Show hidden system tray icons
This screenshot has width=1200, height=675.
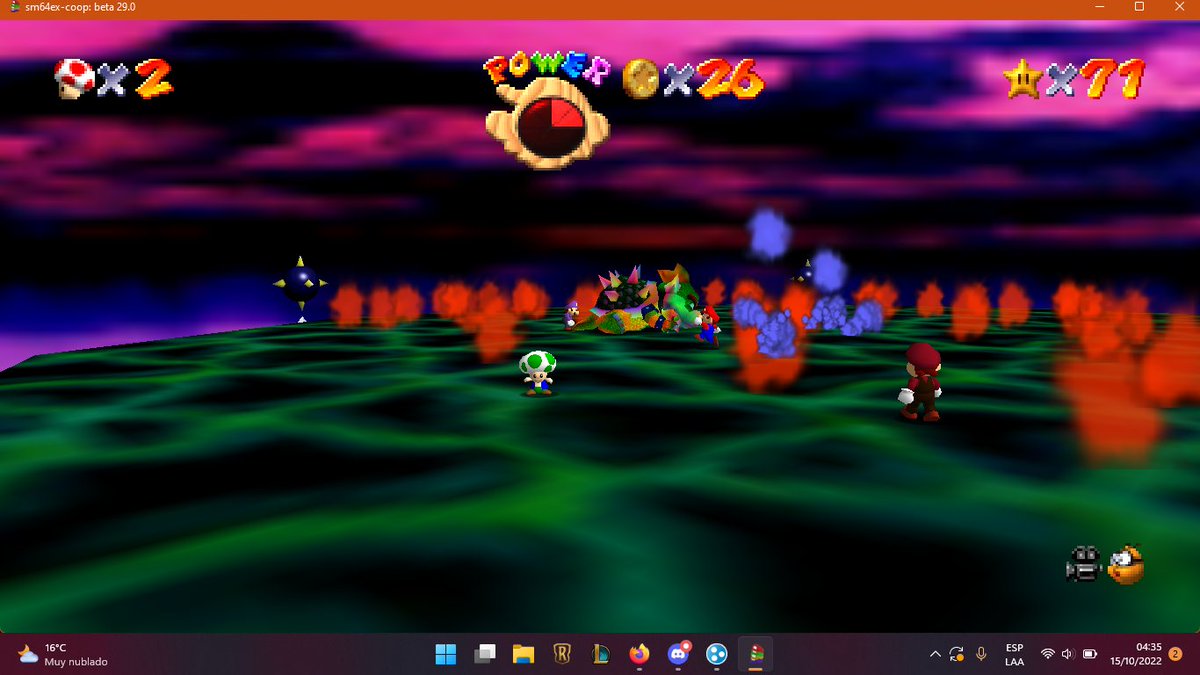click(935, 654)
